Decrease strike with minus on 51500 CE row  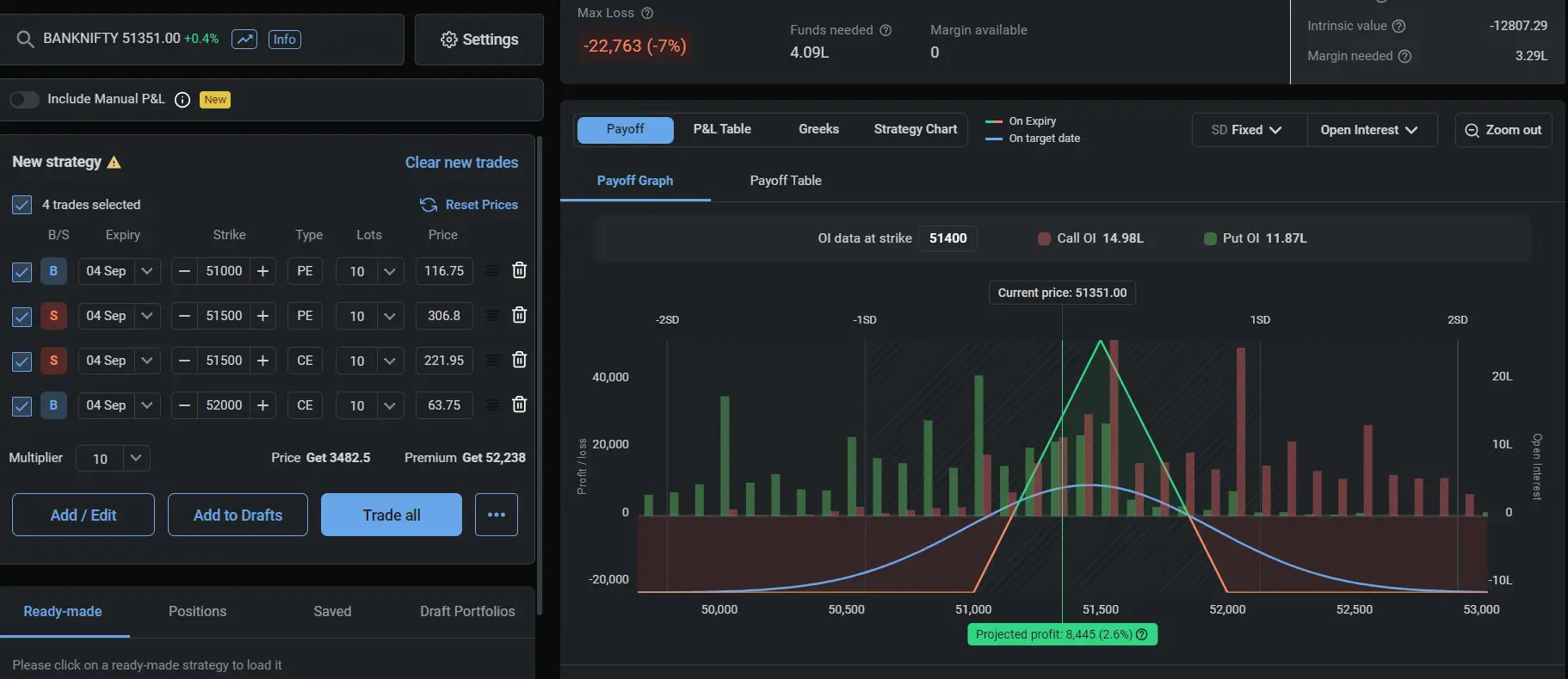tap(184, 361)
